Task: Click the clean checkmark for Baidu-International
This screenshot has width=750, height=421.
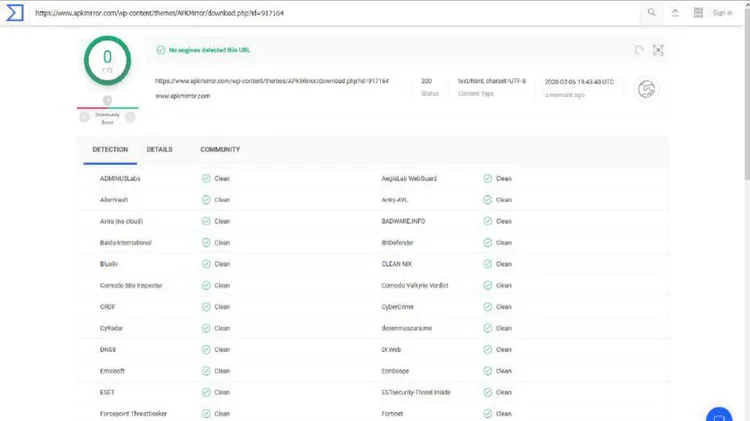Action: (206, 243)
